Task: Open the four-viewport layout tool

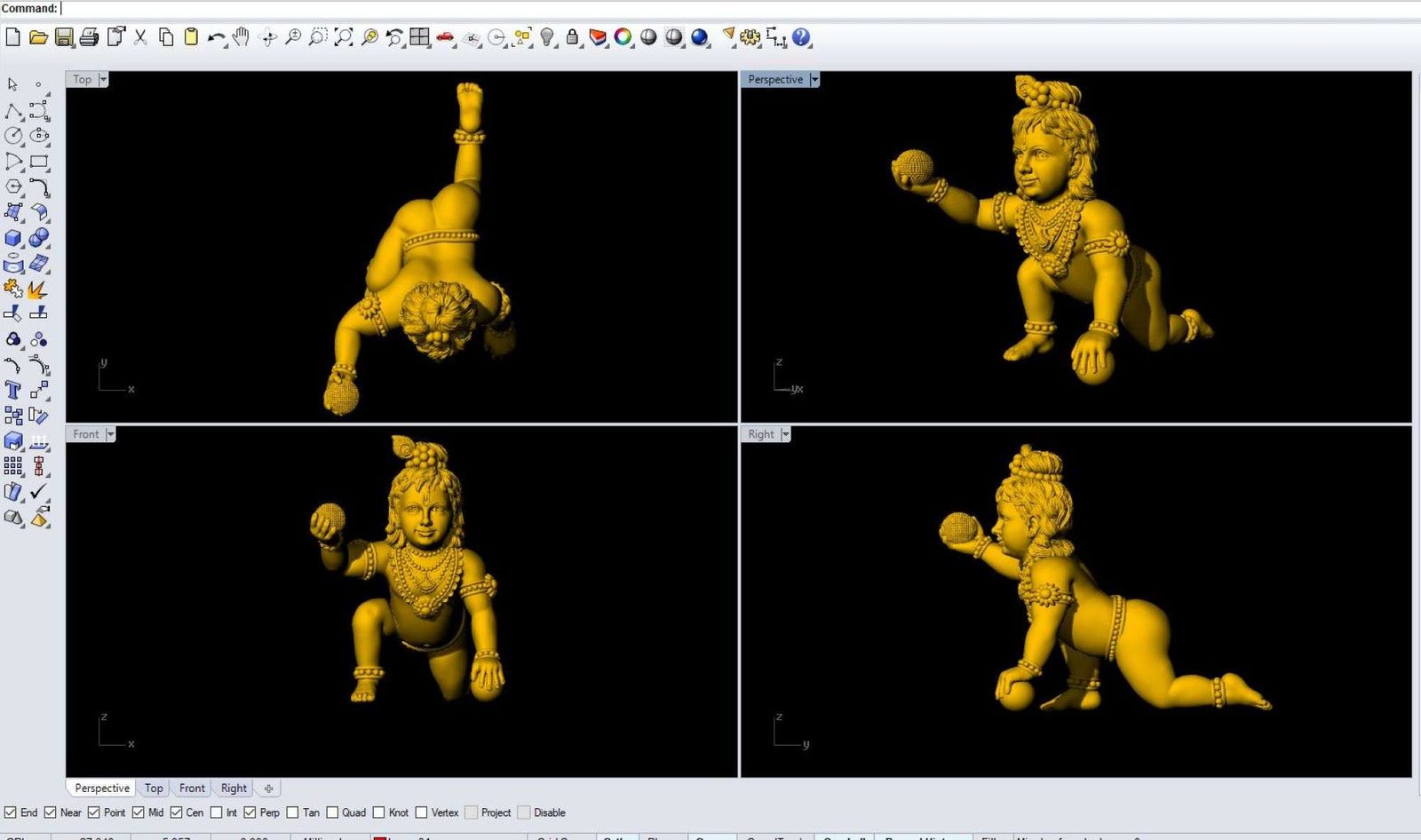Action: tap(420, 37)
